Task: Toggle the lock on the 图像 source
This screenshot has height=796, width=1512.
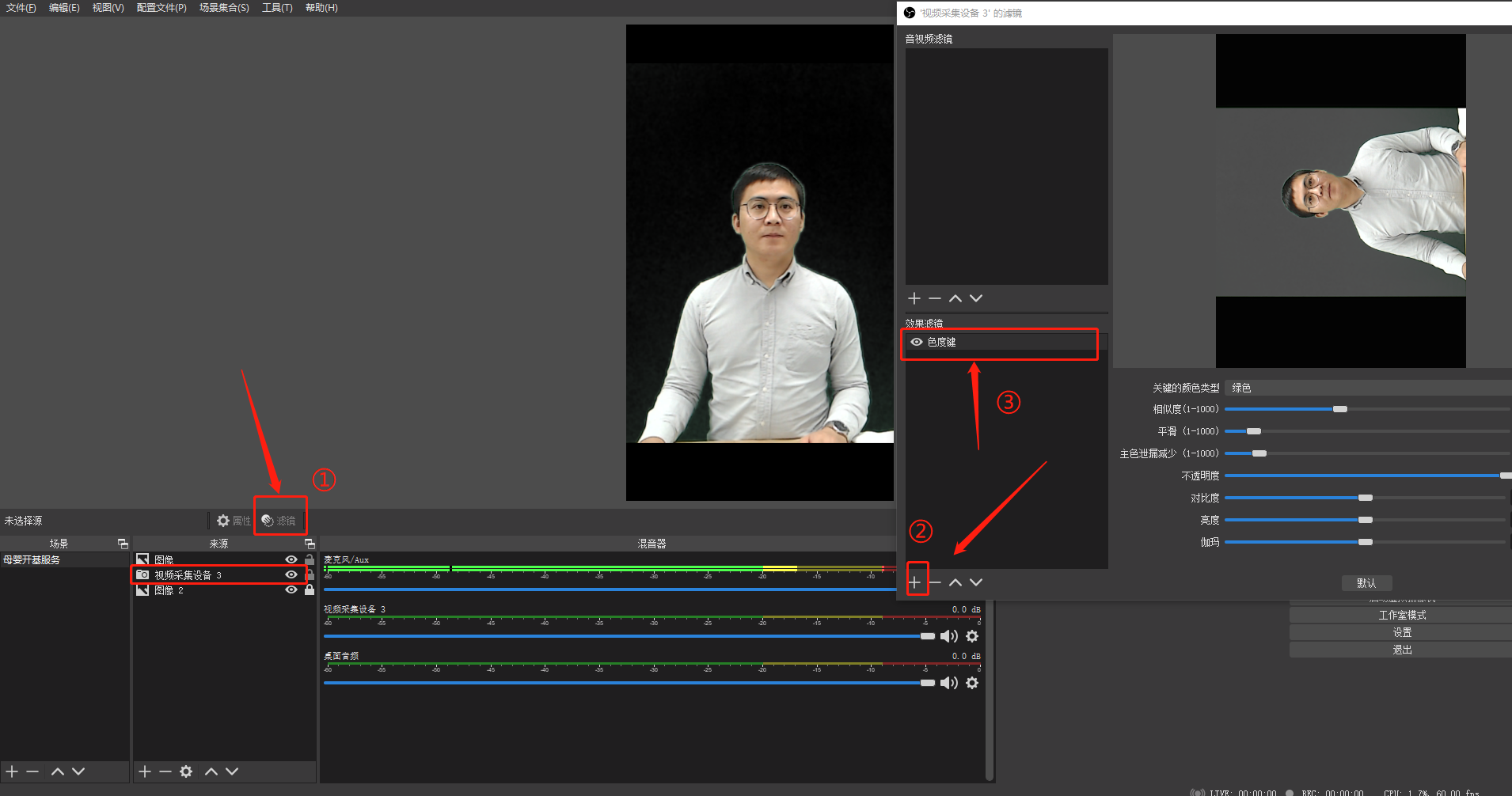Action: point(310,559)
